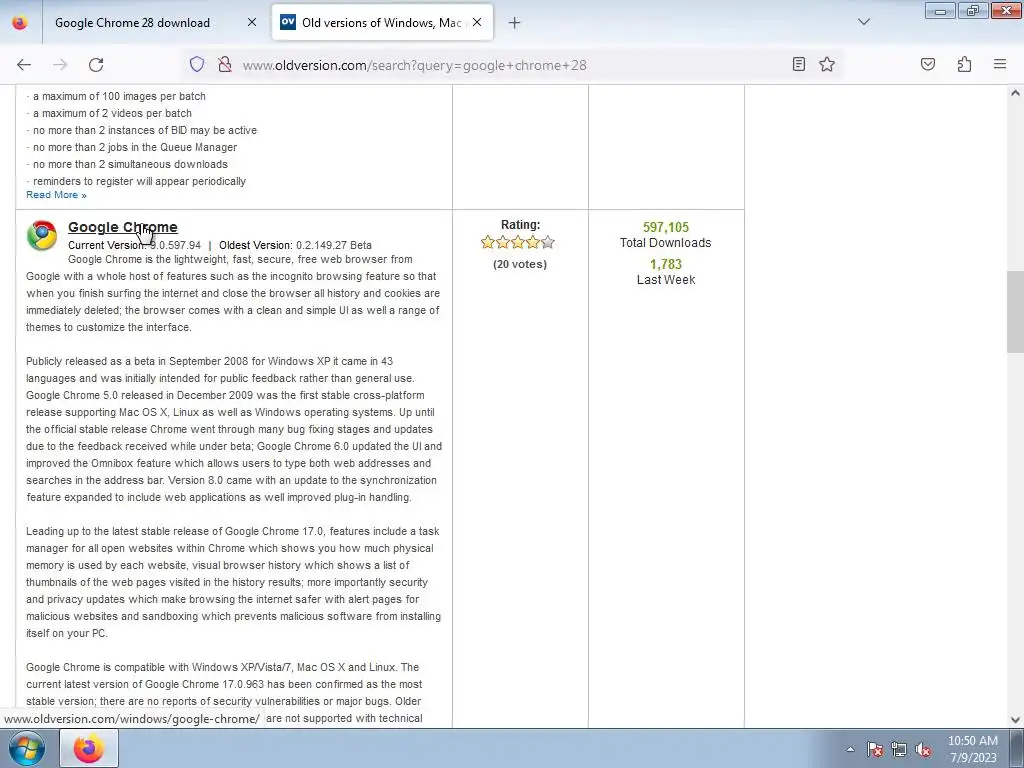Click the 597,105 total downloads count
This screenshot has width=1024, height=768.
(x=665, y=227)
